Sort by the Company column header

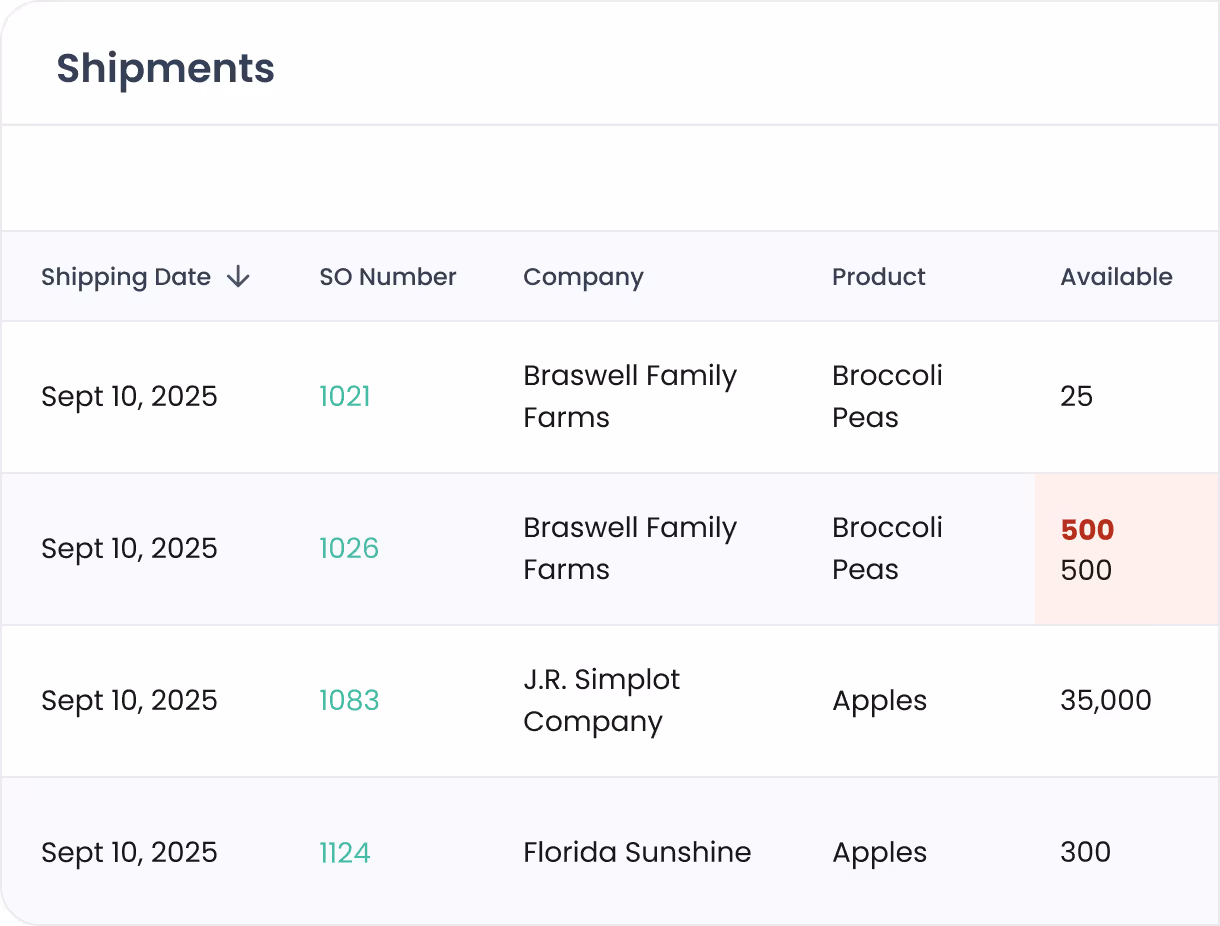tap(583, 277)
